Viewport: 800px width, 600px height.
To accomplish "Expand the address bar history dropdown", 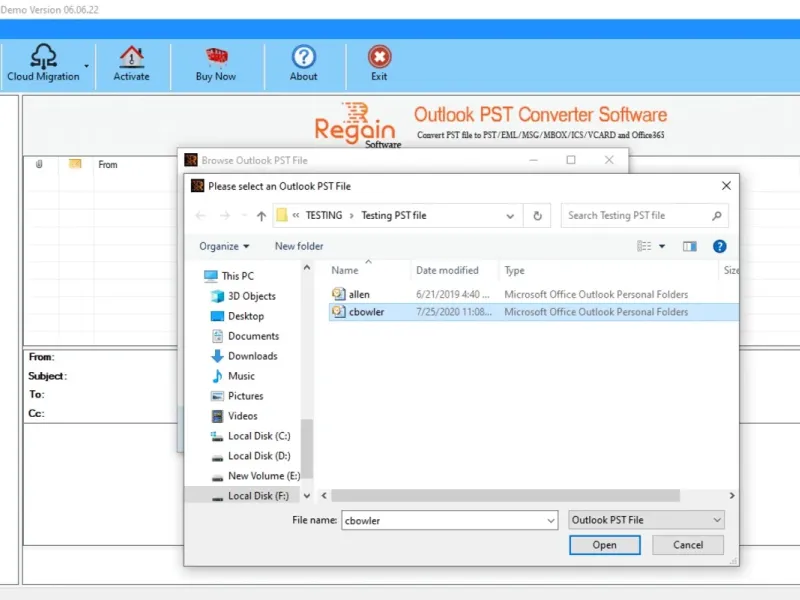I will (510, 216).
